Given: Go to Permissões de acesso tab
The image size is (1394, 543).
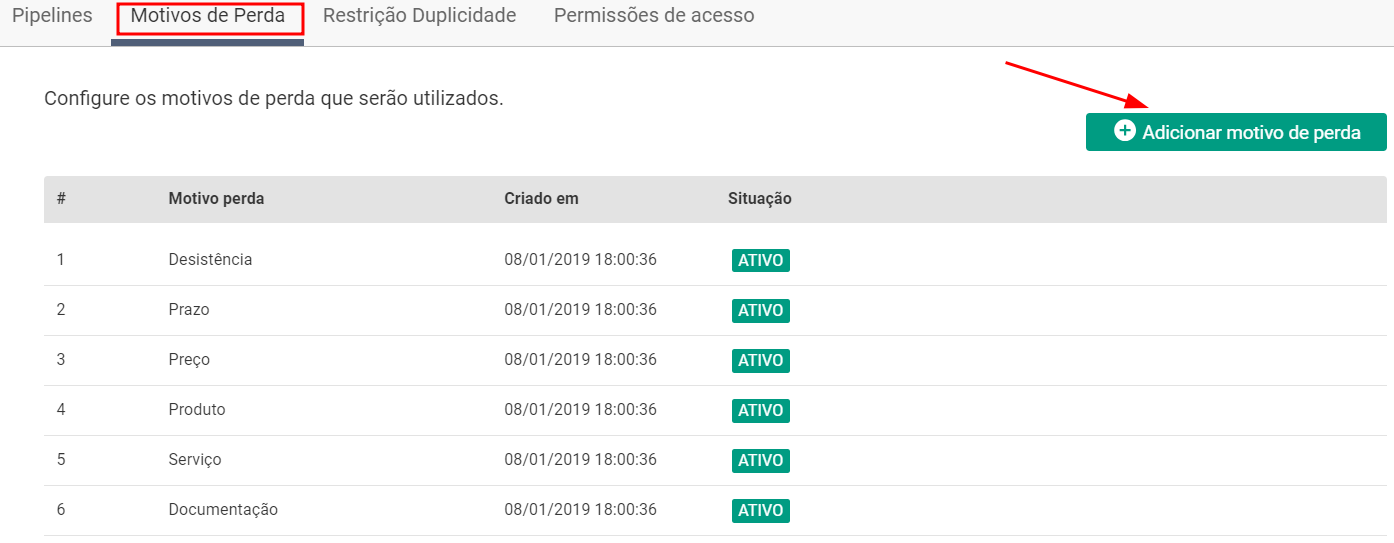Looking at the screenshot, I should tap(654, 16).
